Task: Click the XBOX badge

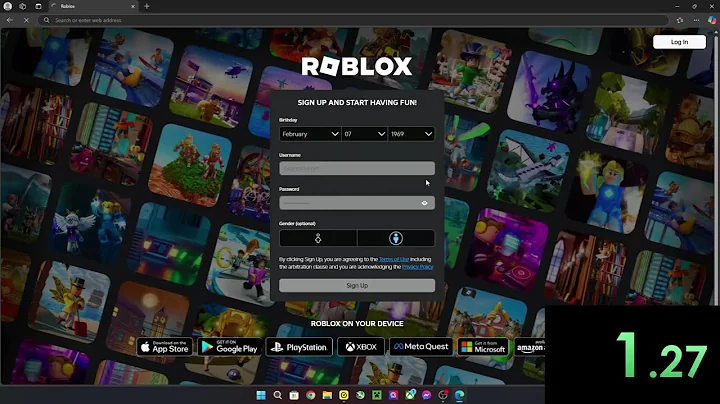Action: click(361, 347)
